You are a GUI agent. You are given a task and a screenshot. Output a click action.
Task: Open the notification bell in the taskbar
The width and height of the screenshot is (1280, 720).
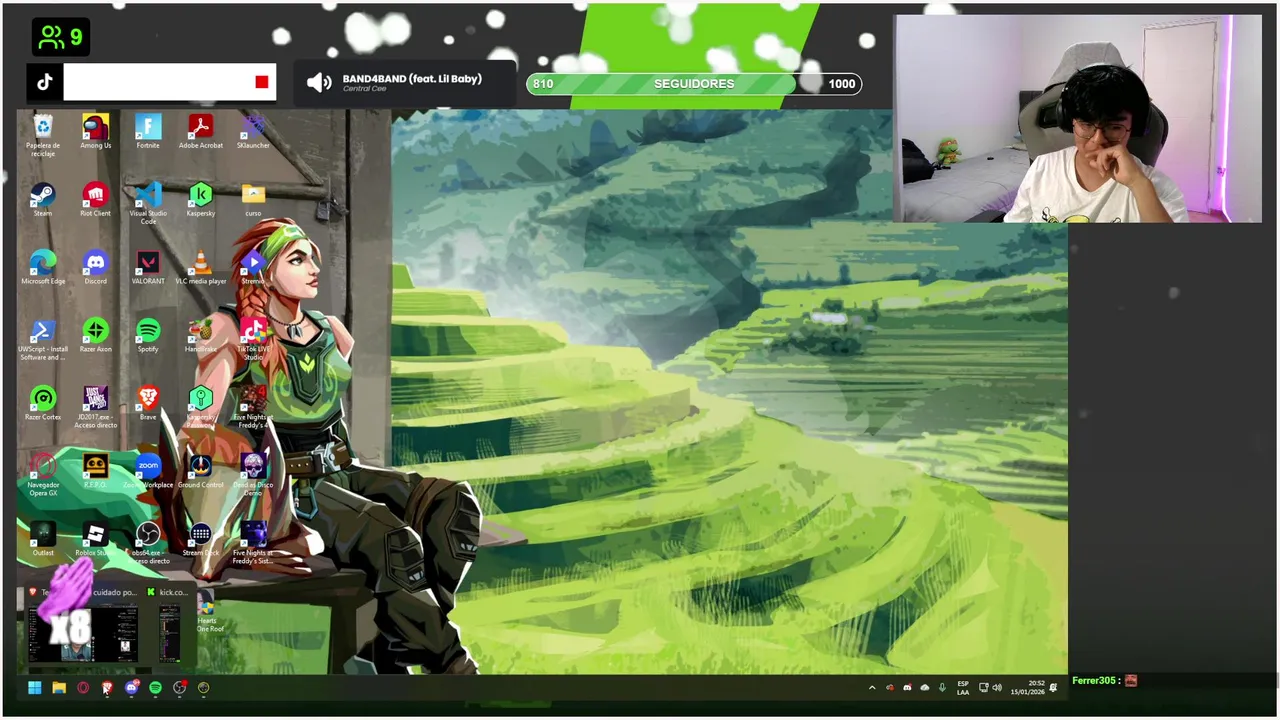pos(1053,687)
